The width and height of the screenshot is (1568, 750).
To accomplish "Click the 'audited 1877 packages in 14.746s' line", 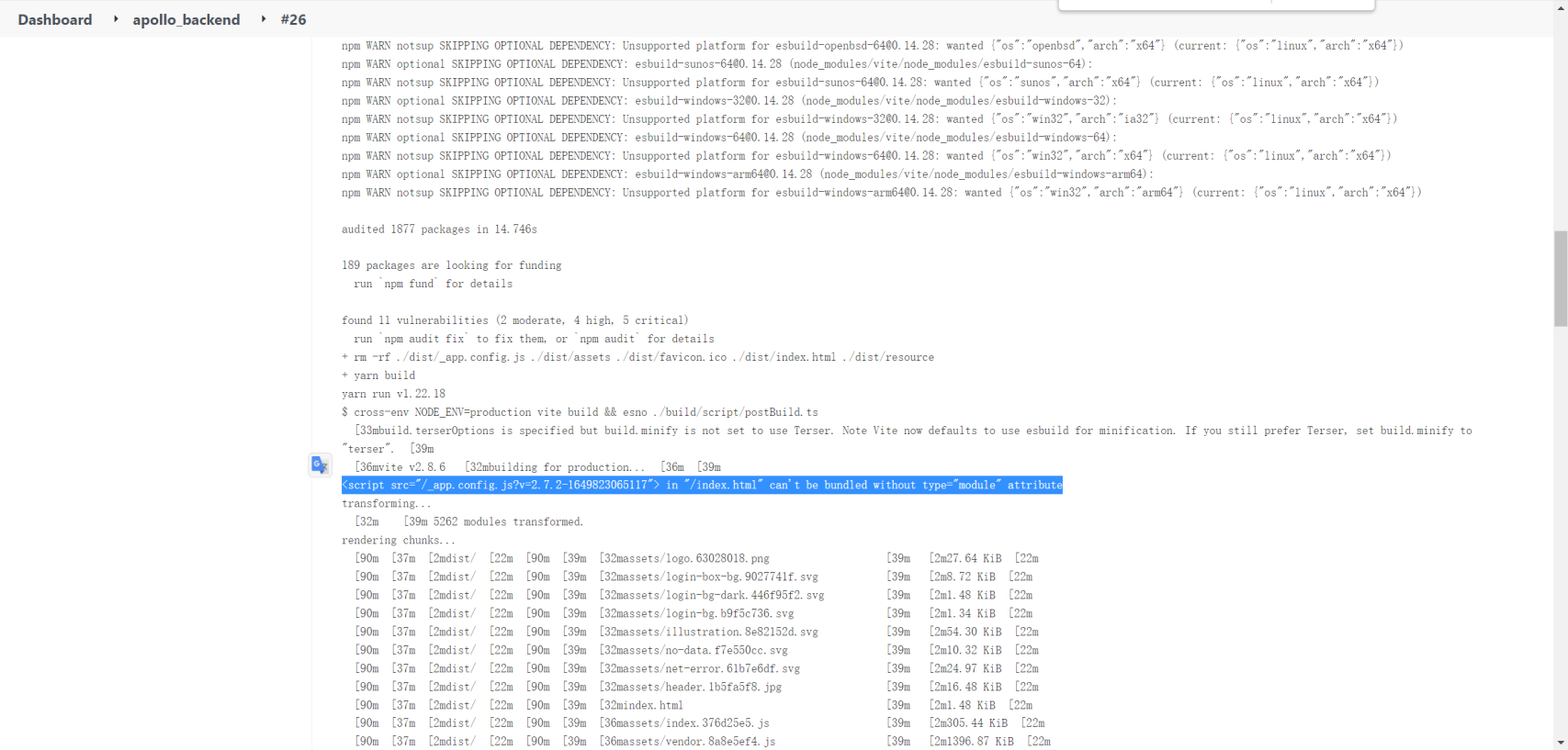I will (x=439, y=229).
